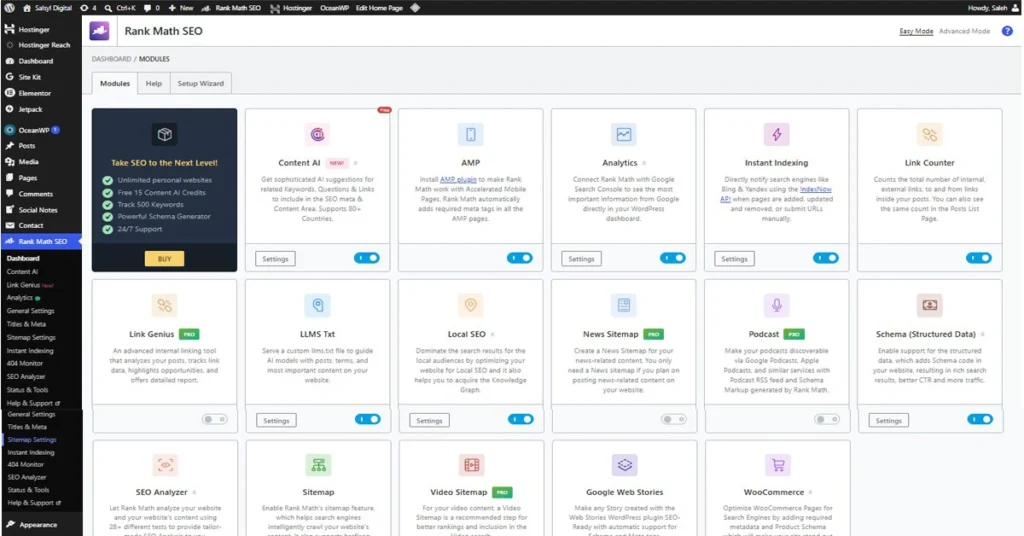Screen dimensions: 1024x536
Task: Click the updates counter in admin bar
Action: pos(88,8)
